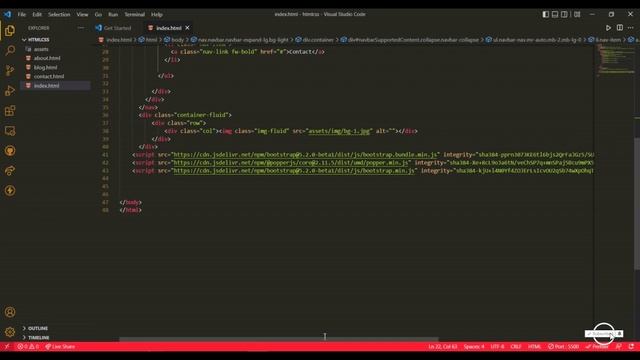The image size is (640, 360).
Task: Open the Search view in activity bar
Action: [10, 51]
